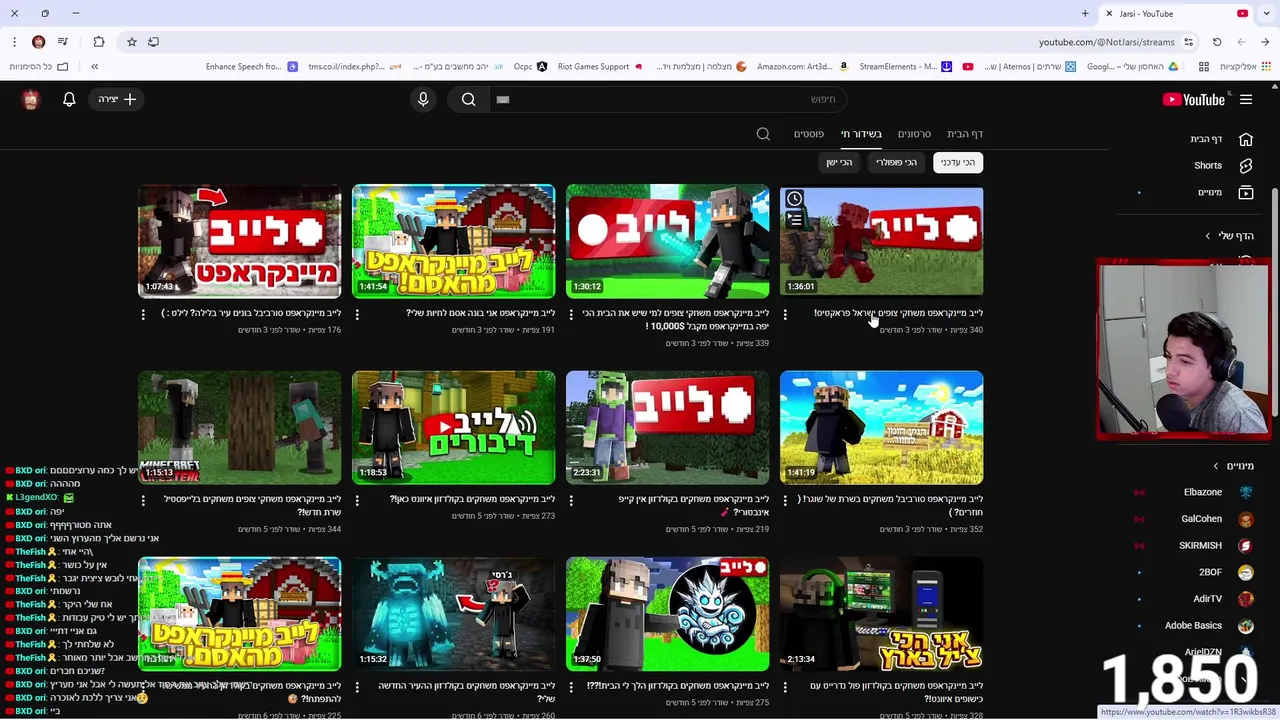This screenshot has width=1280, height=720.
Task: Select the הכי ישן (oldest) filter chip
Action: pyautogui.click(x=839, y=162)
